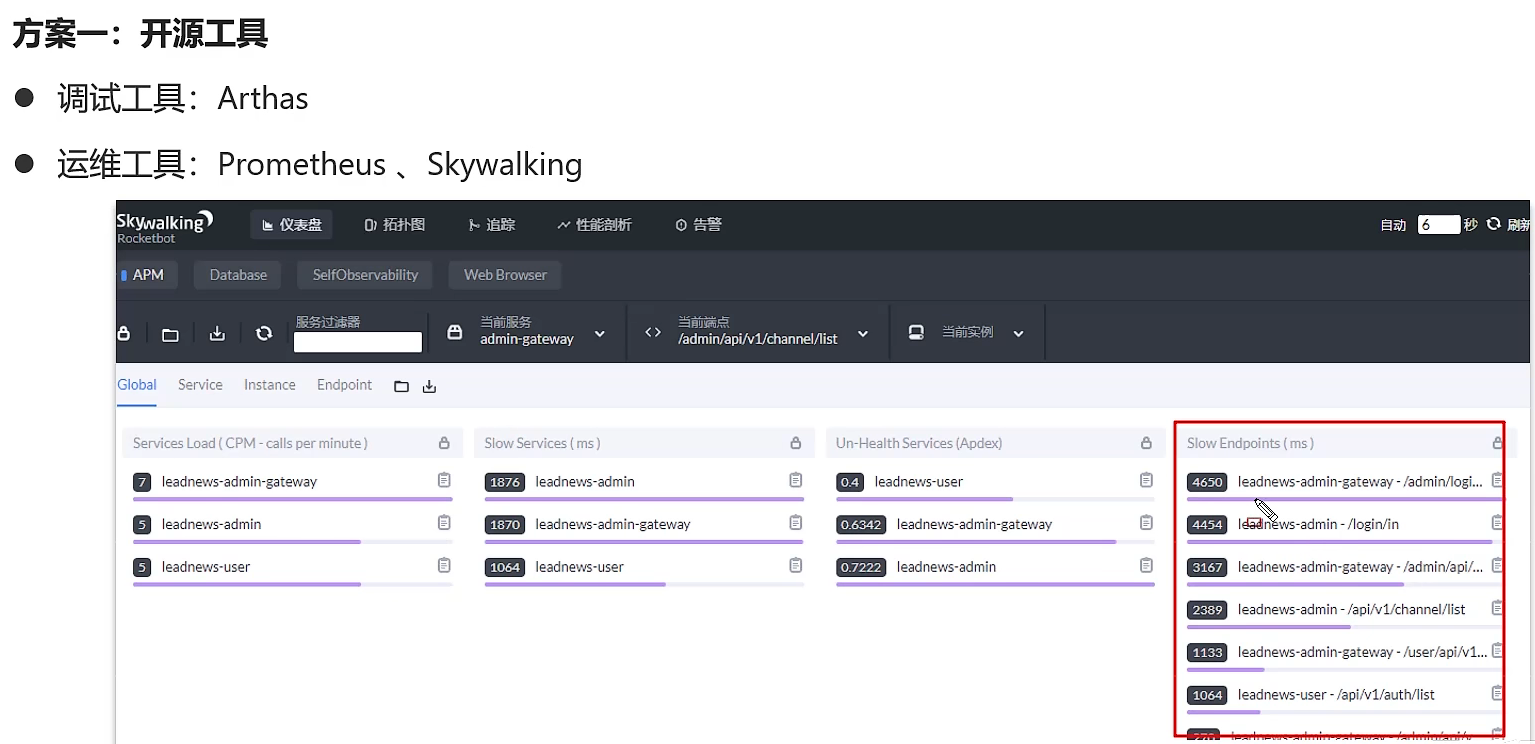Open the 拓扑图 topology view

395,225
